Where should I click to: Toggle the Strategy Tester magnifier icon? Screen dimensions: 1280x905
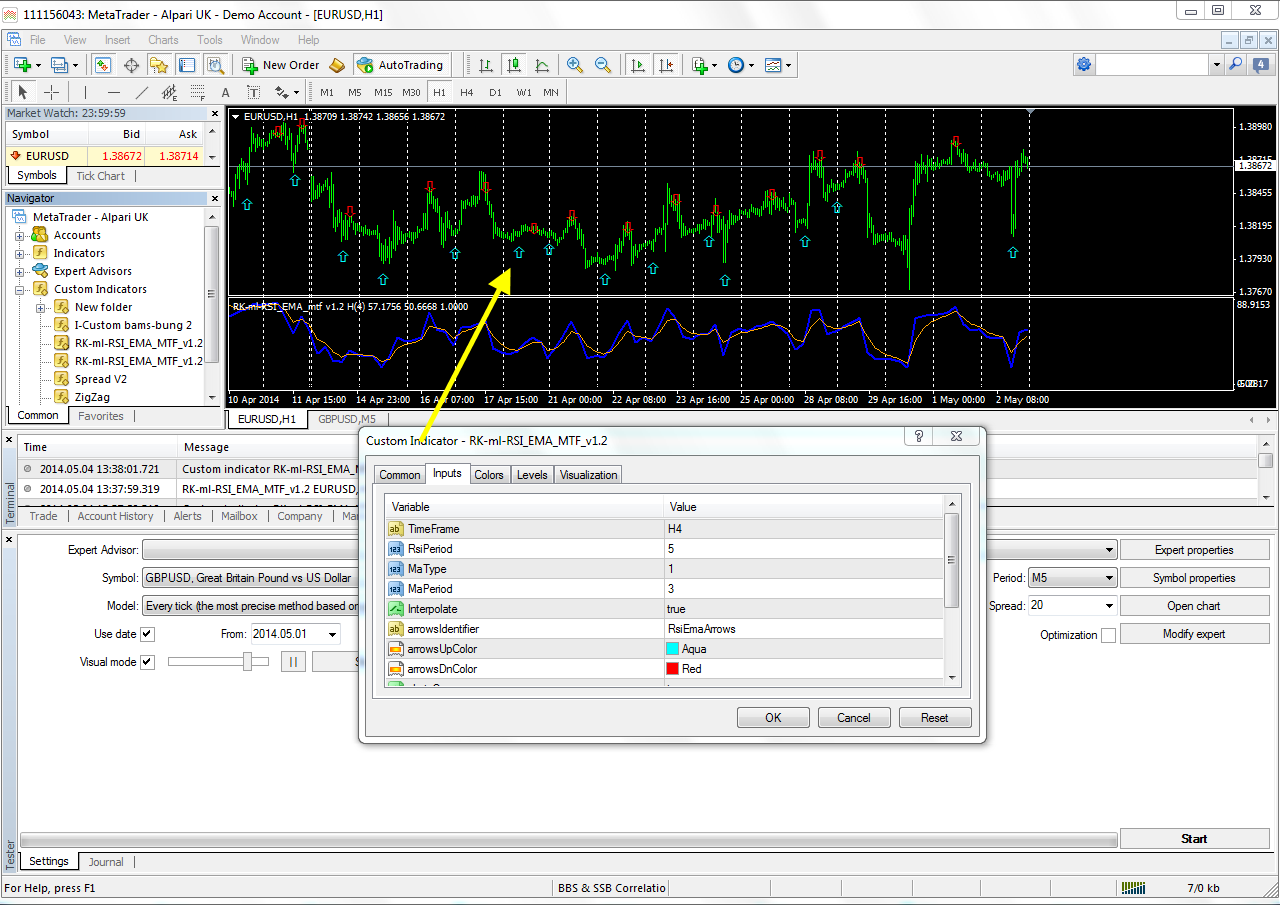(x=215, y=65)
